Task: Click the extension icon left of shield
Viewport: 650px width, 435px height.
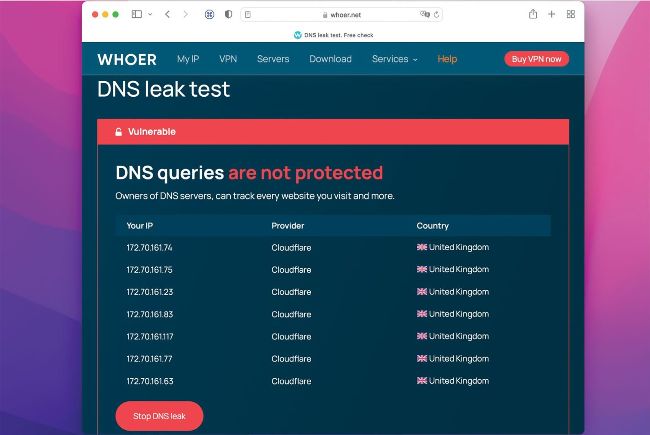Action: (209, 15)
